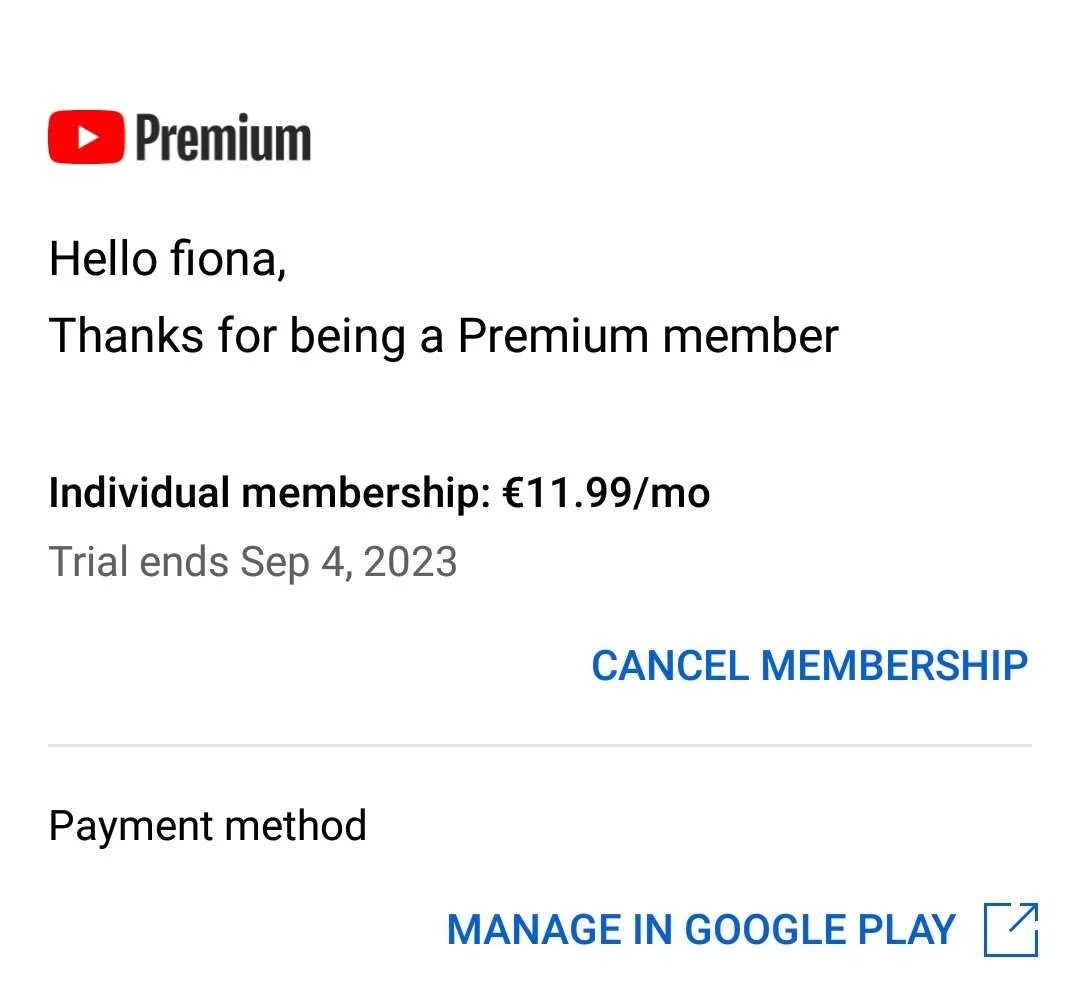This screenshot has width=1080, height=996.
Task: Tap the €11.99/mo price text
Action: click(x=606, y=493)
